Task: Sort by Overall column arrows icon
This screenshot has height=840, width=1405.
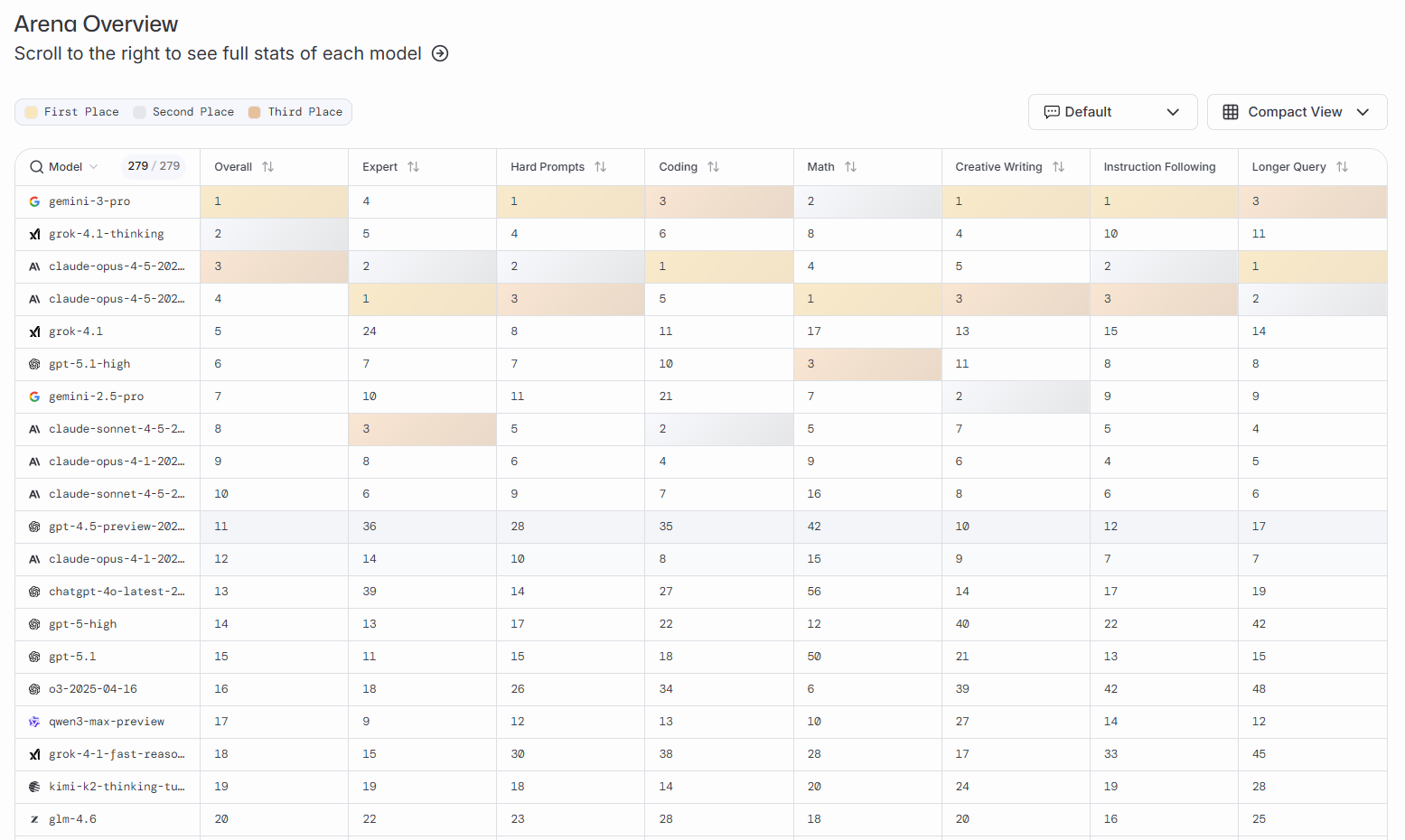Action: 267,167
